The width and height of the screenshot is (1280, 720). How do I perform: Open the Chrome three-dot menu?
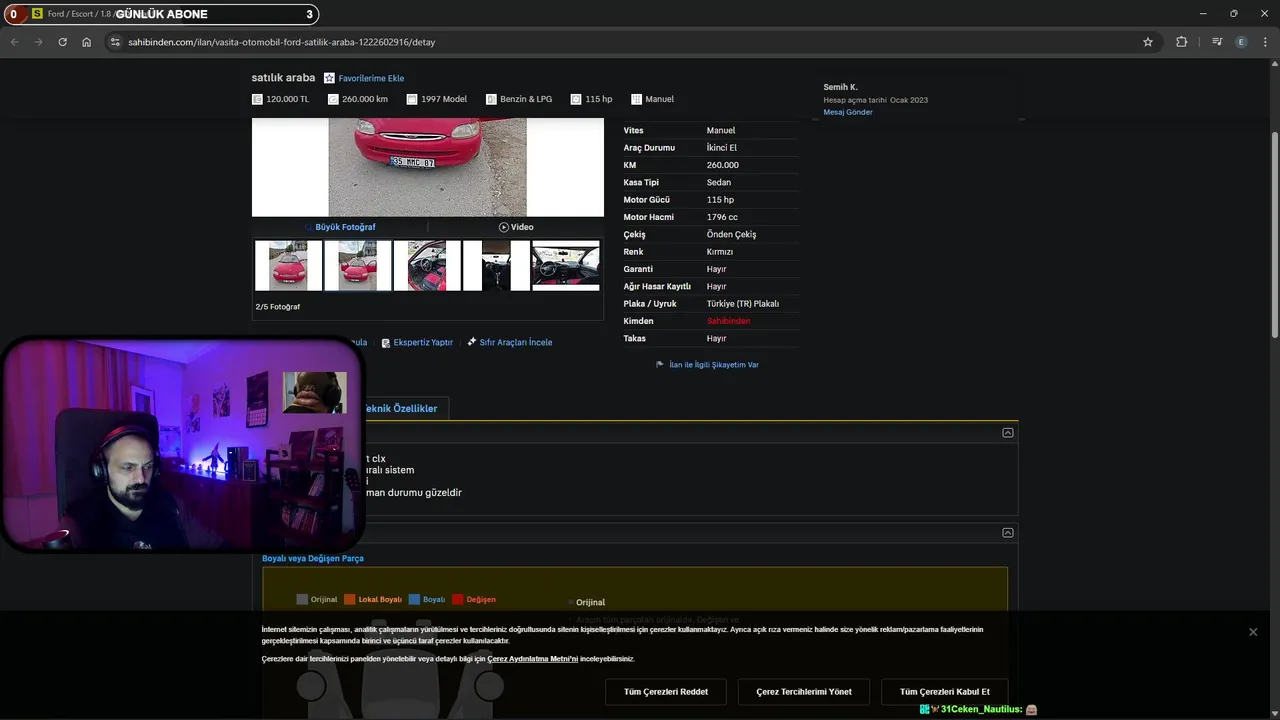(1265, 42)
